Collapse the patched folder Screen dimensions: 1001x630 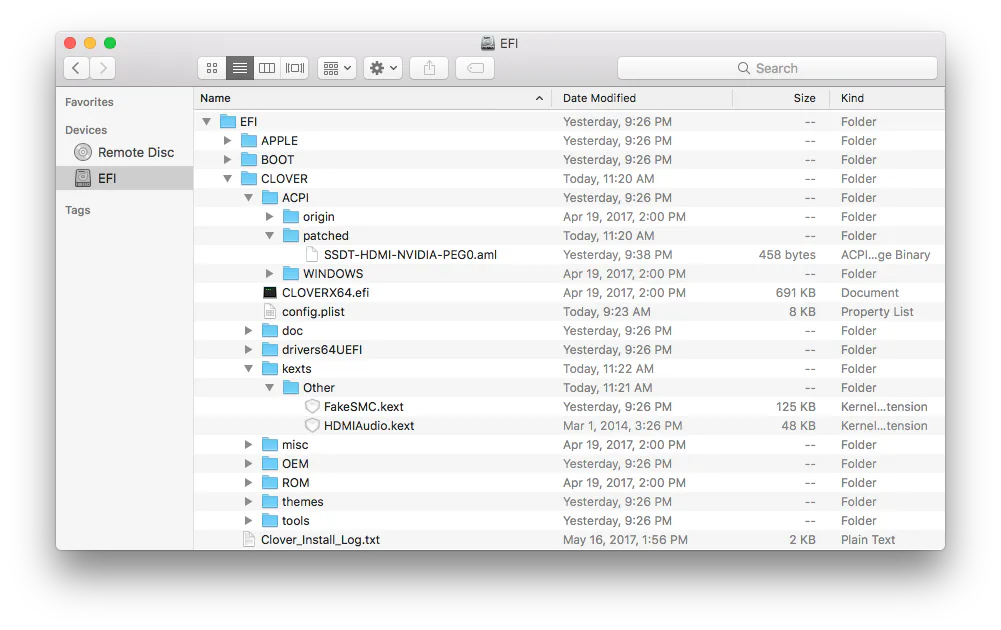(x=269, y=236)
